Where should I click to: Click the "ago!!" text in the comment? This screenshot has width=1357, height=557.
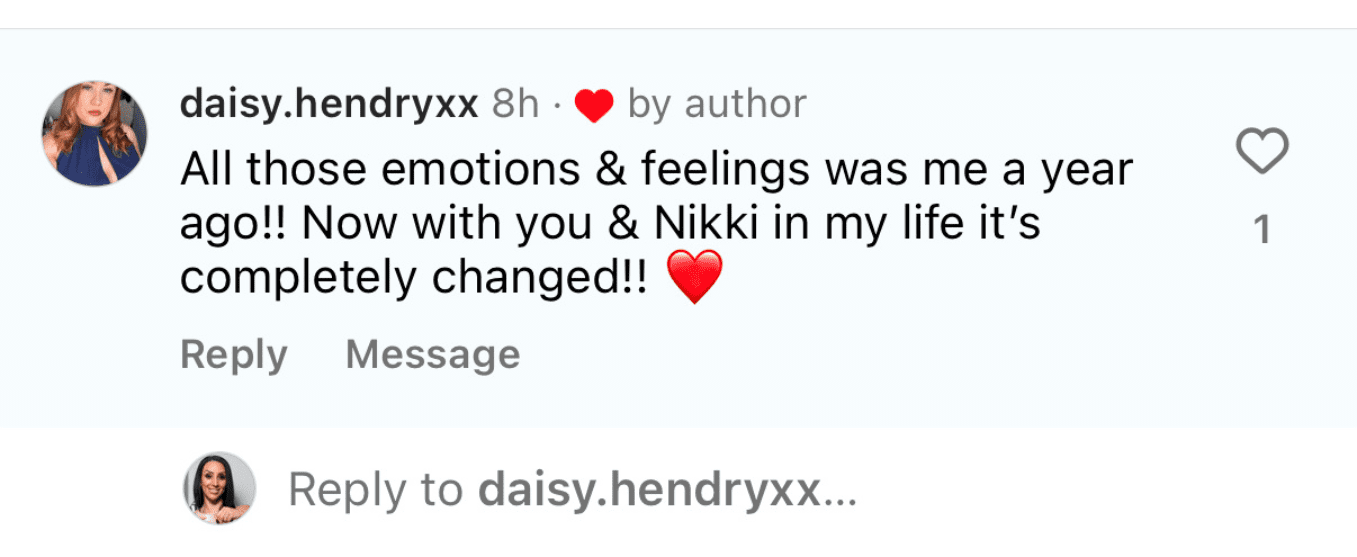coord(232,226)
